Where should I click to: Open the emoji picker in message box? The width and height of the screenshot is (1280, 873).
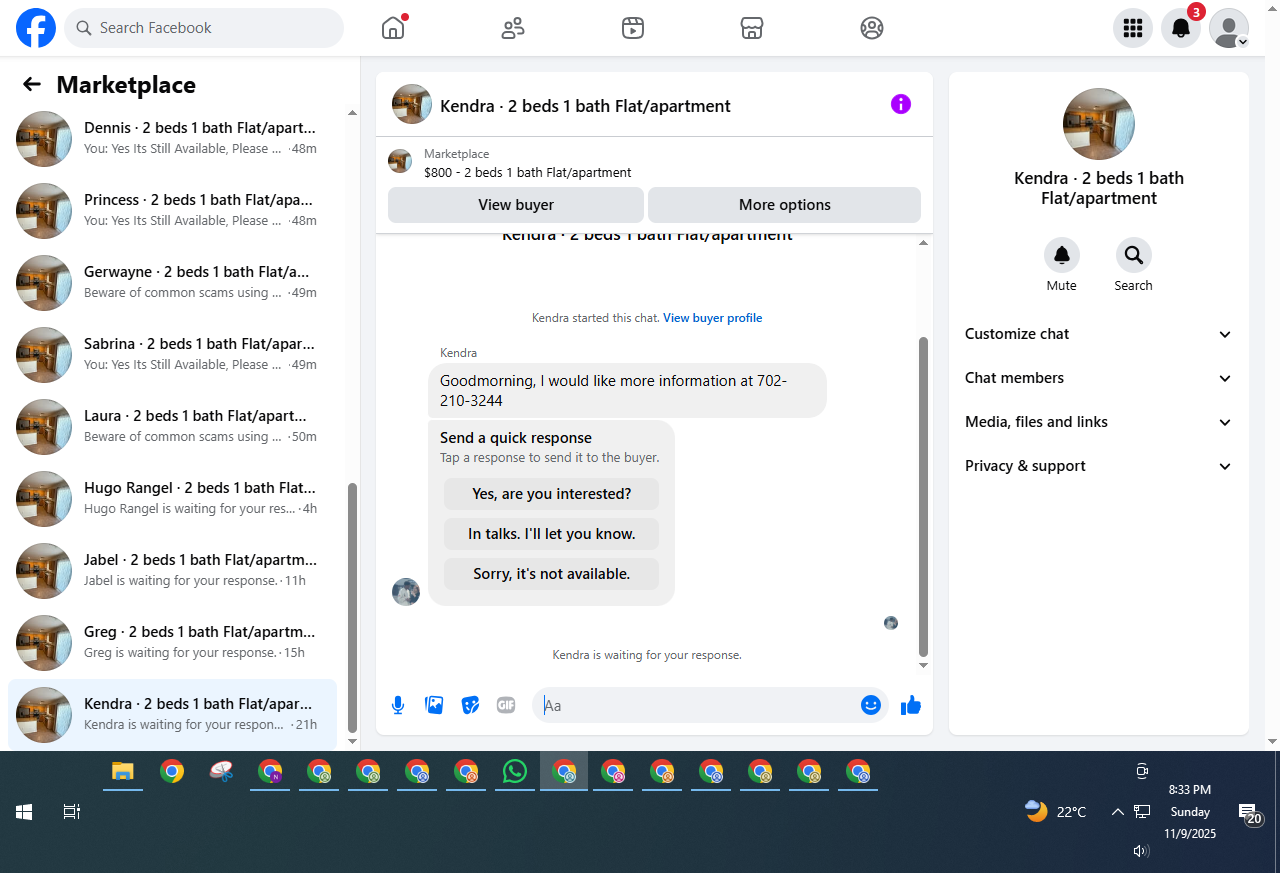871,705
